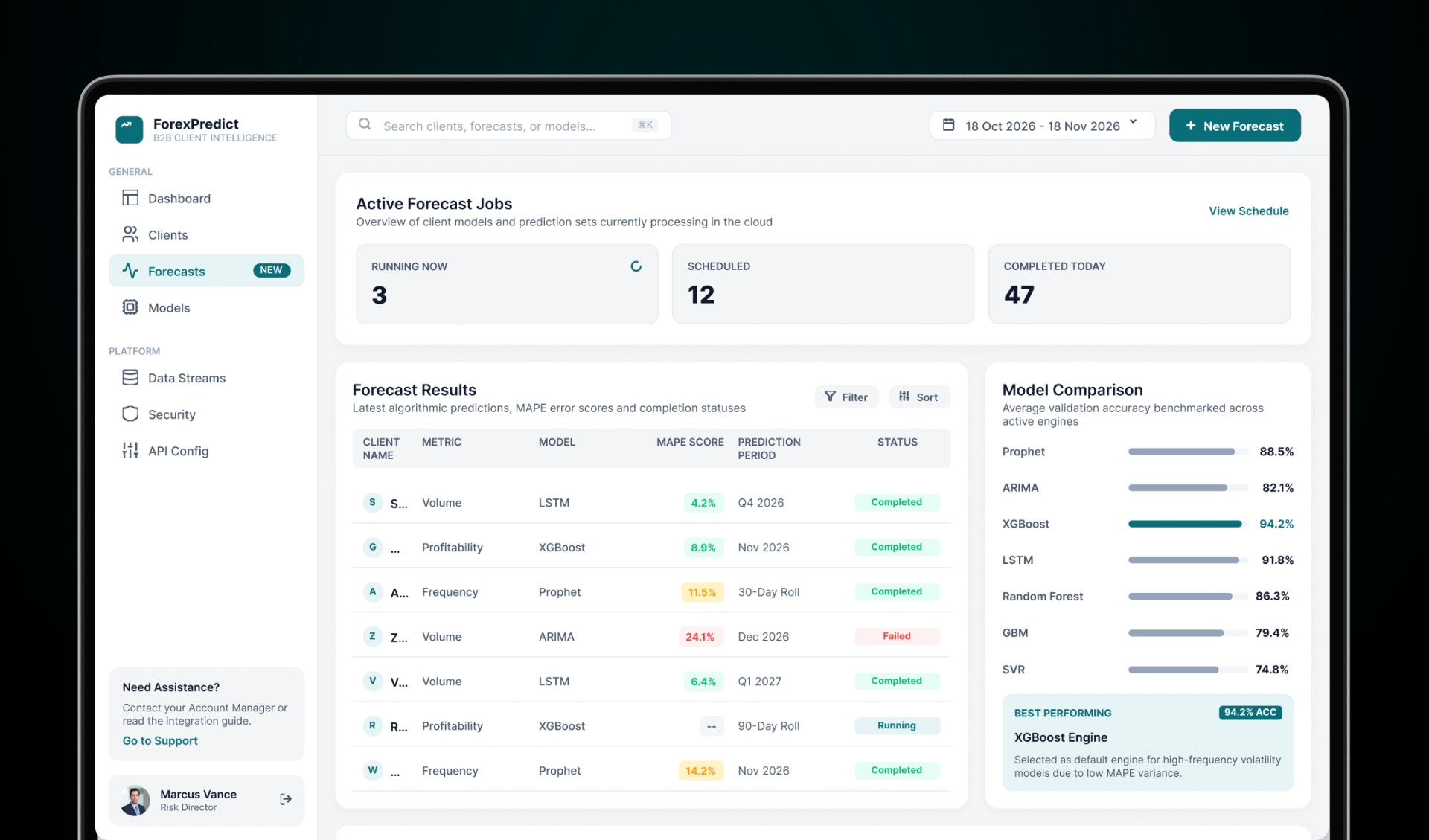Click the S client avatar in LSTM Q4 2026 row

point(373,503)
